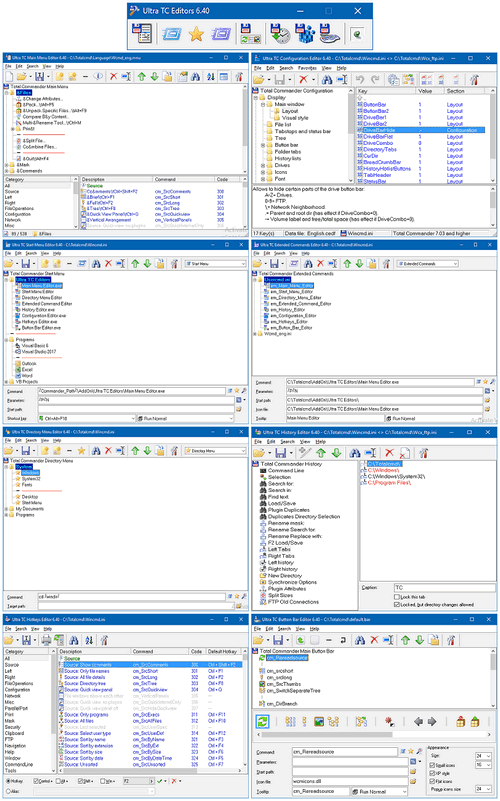This screenshot has height=801, width=500.
Task: Open Favorites menu in Configuration Editor
Action: 307,68
